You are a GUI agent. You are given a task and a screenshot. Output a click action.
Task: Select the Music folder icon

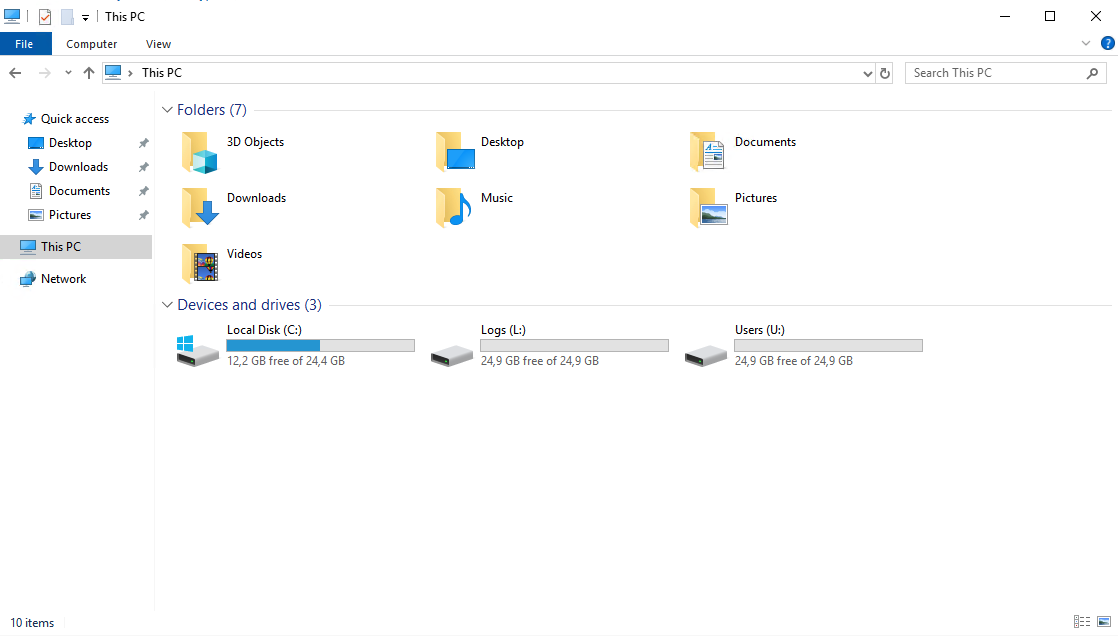click(x=453, y=208)
